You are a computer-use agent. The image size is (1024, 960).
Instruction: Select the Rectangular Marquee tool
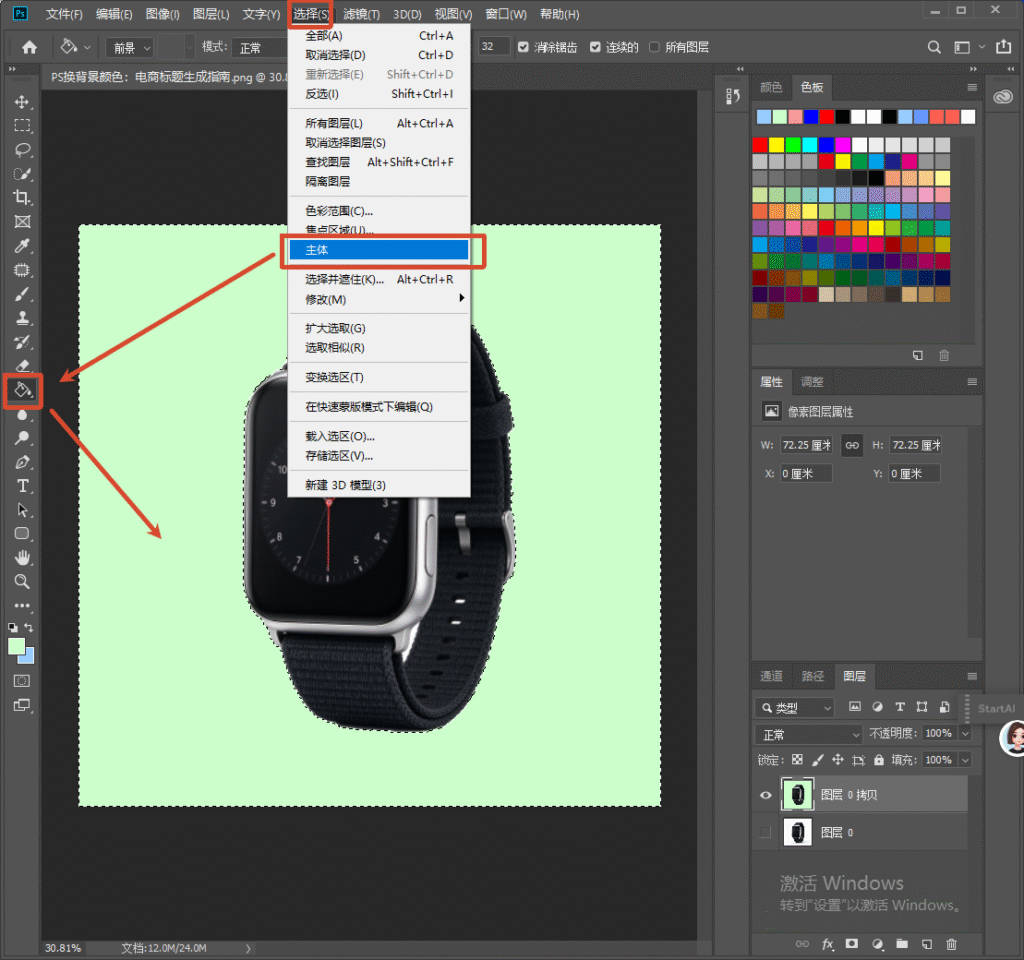[22, 125]
